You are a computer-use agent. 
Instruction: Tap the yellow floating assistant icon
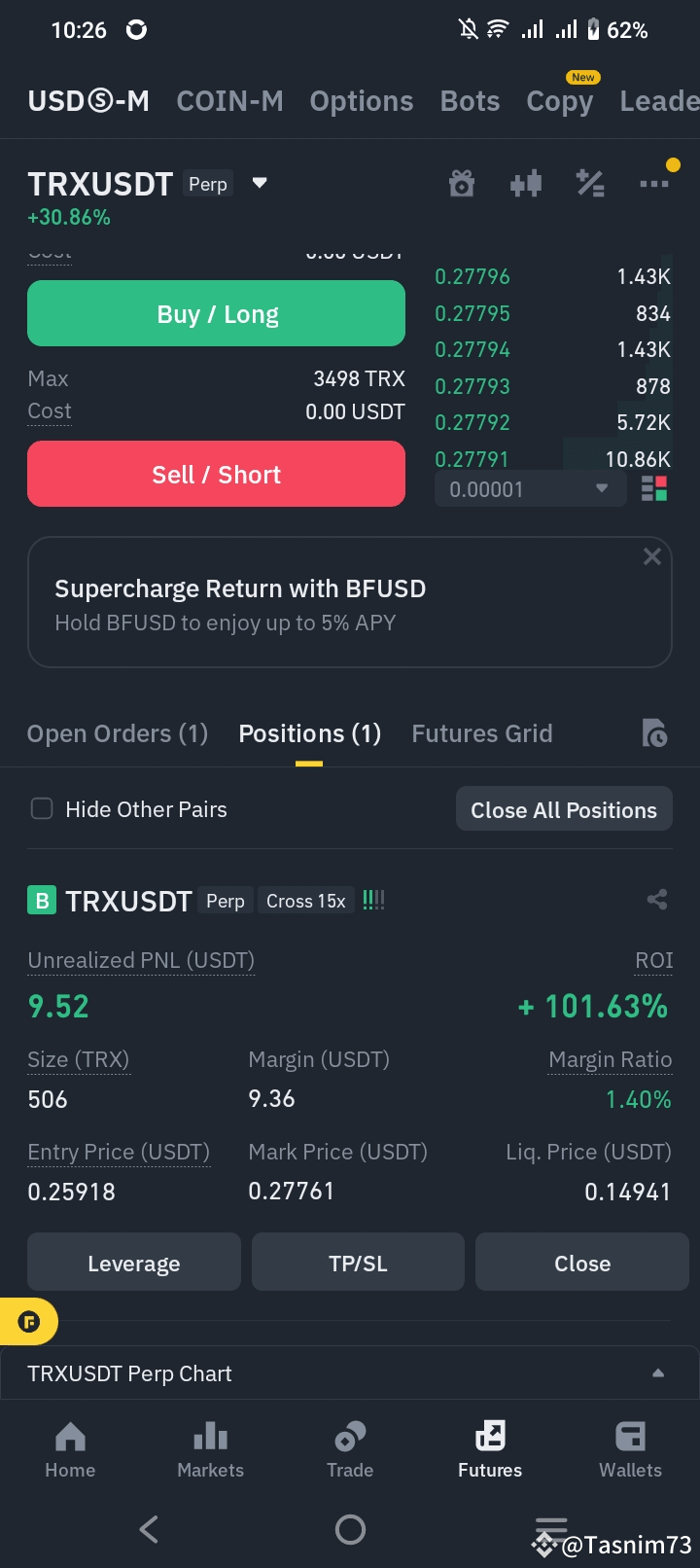(28, 1322)
